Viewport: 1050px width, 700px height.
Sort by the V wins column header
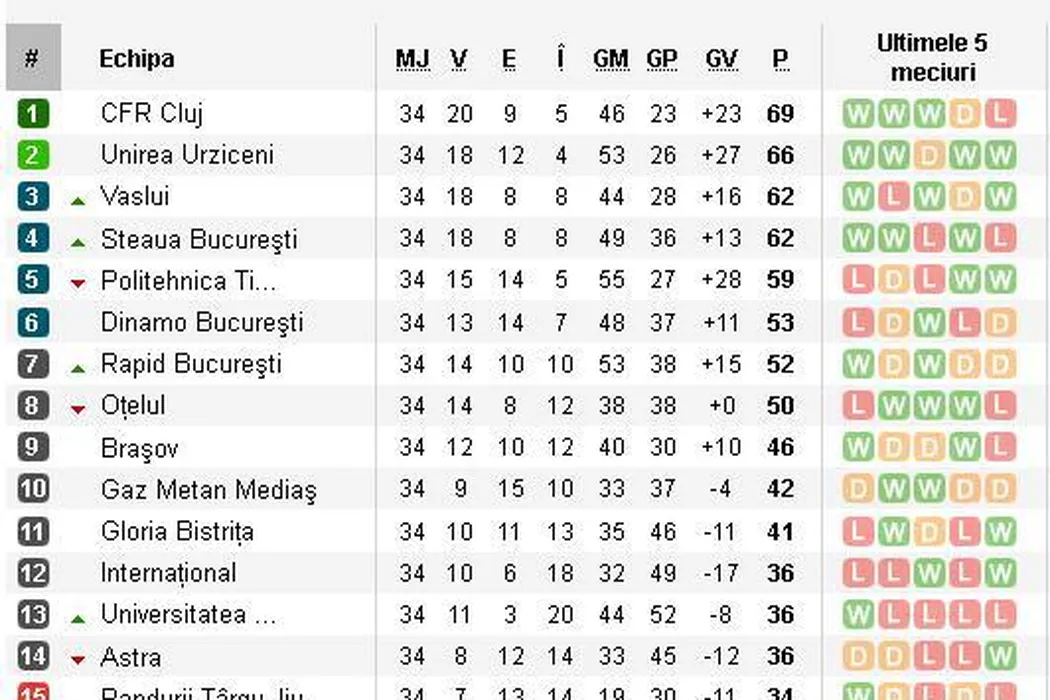pos(459,60)
